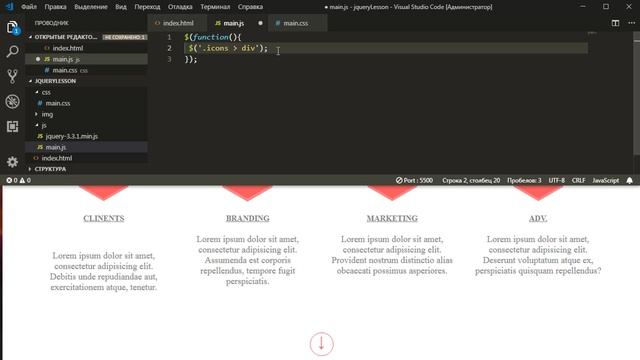The height and width of the screenshot is (360, 640).
Task: Click the Port : 5500 live server indicator
Action: tap(414, 180)
